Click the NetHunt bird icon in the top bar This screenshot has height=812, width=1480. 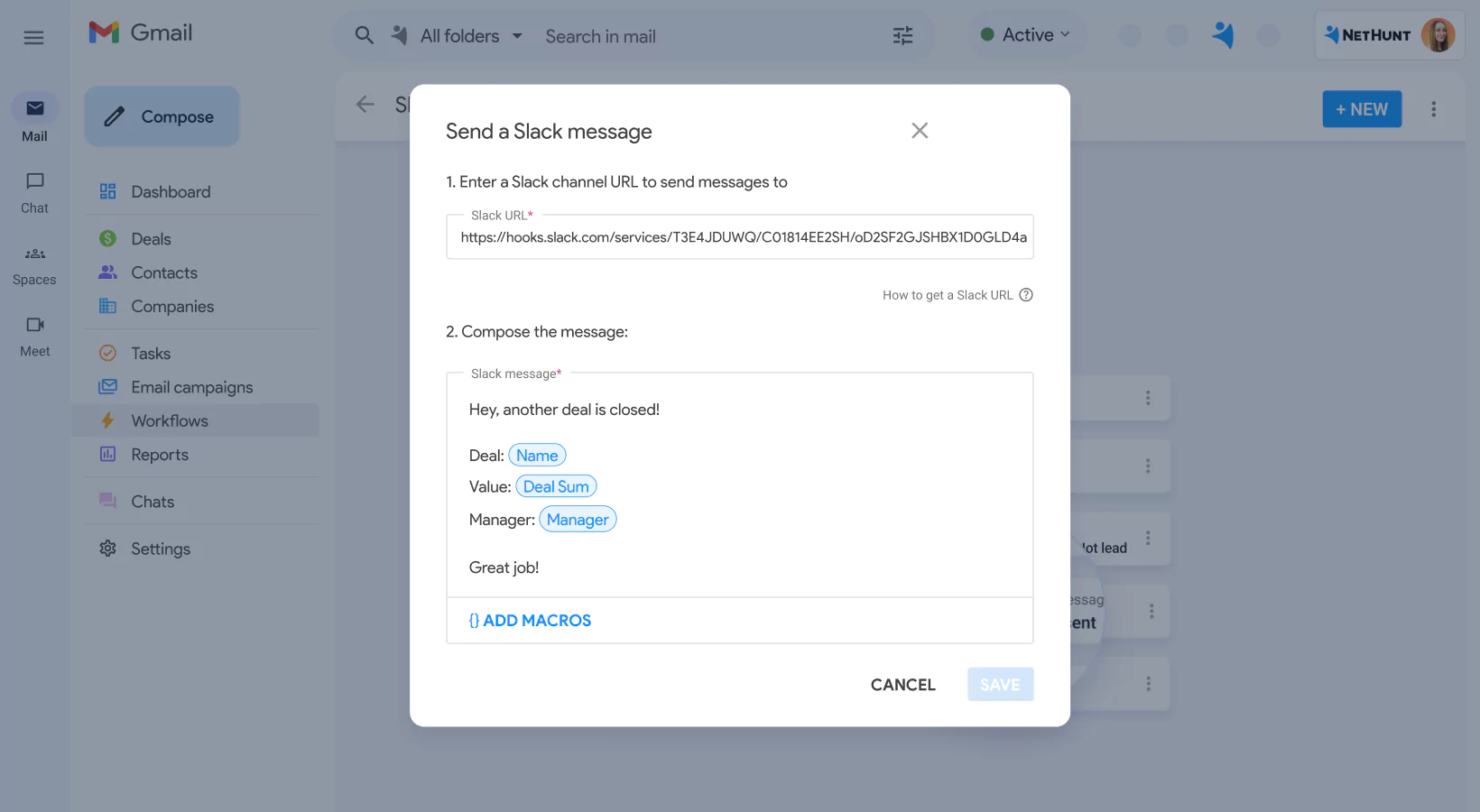click(1224, 34)
